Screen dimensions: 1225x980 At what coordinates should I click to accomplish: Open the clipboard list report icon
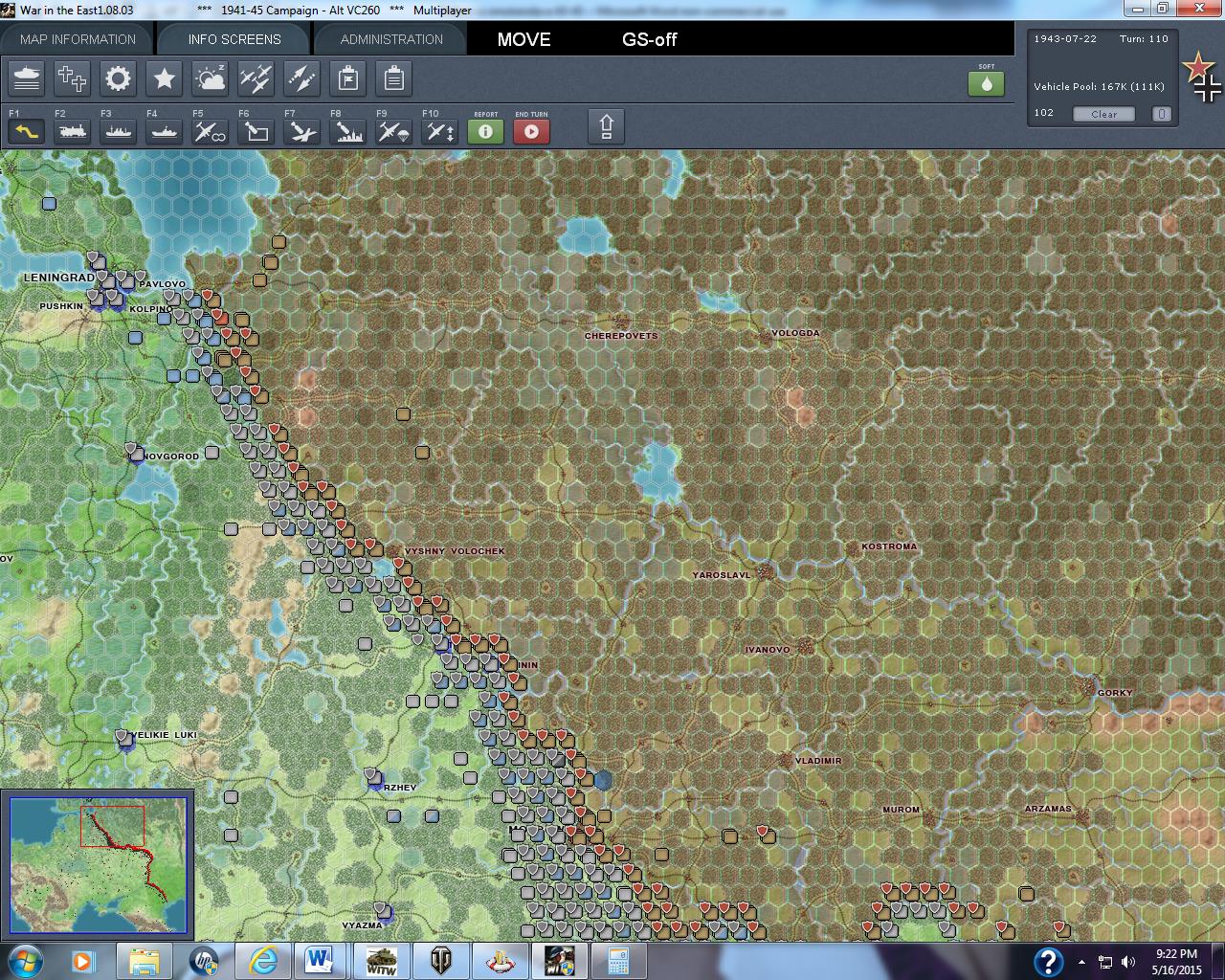394,78
